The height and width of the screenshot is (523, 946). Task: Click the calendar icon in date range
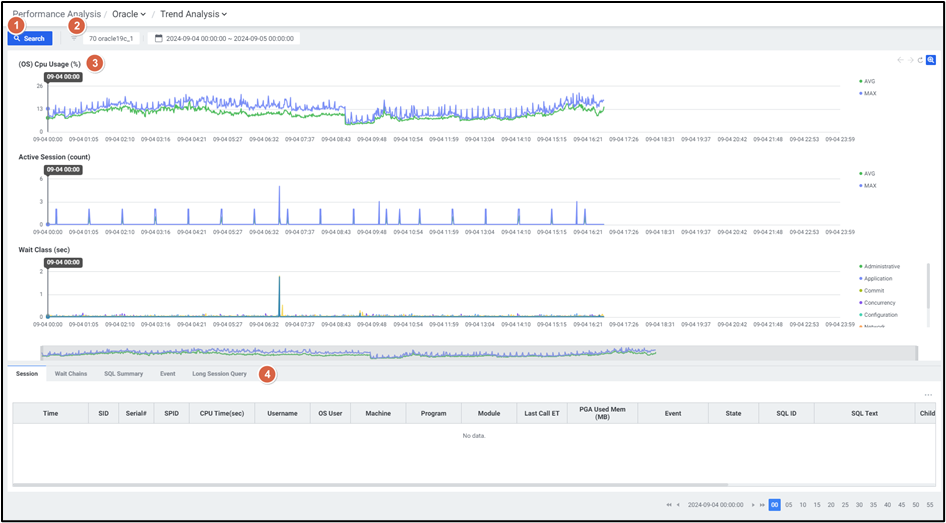158,38
